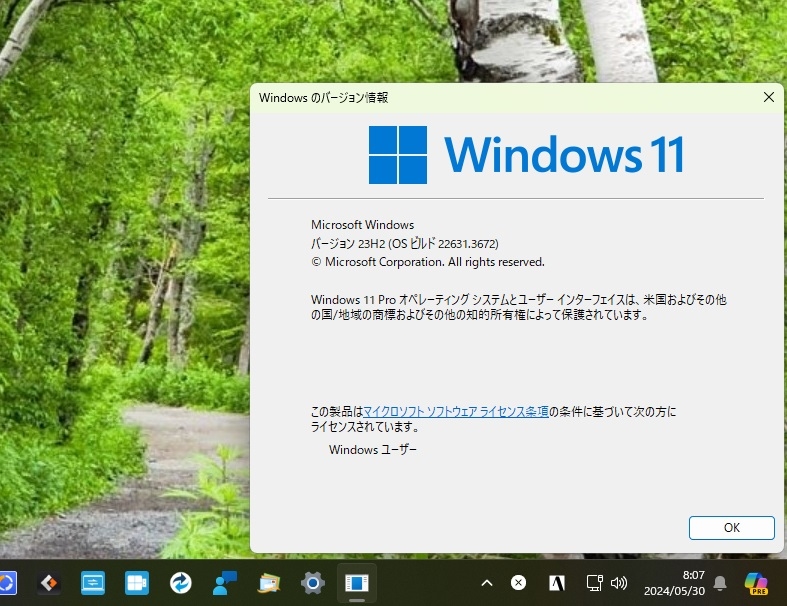Screen dimensions: 787x606
Task: Open the Copilot preview icon
Action: (756, 583)
